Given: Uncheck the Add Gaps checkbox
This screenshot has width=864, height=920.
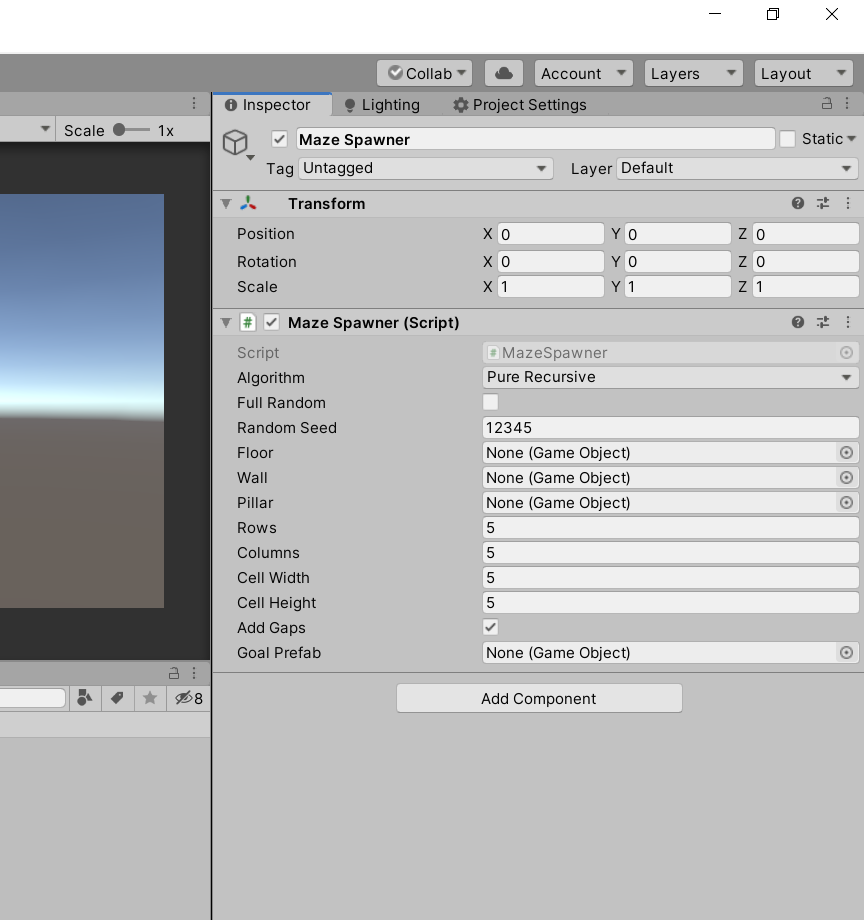Looking at the screenshot, I should [490, 627].
